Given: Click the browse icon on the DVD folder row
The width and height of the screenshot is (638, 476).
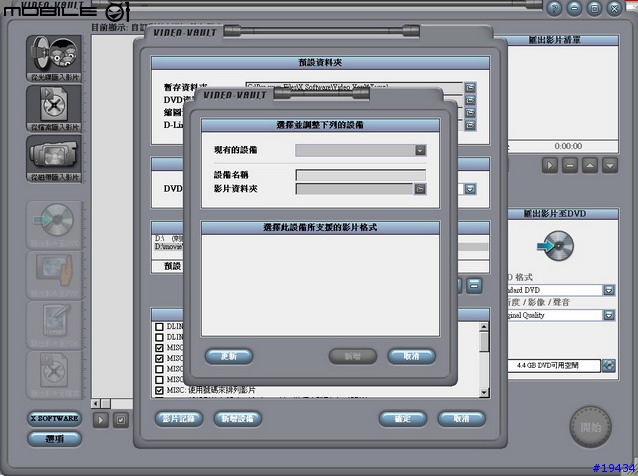Looking at the screenshot, I should 470,100.
